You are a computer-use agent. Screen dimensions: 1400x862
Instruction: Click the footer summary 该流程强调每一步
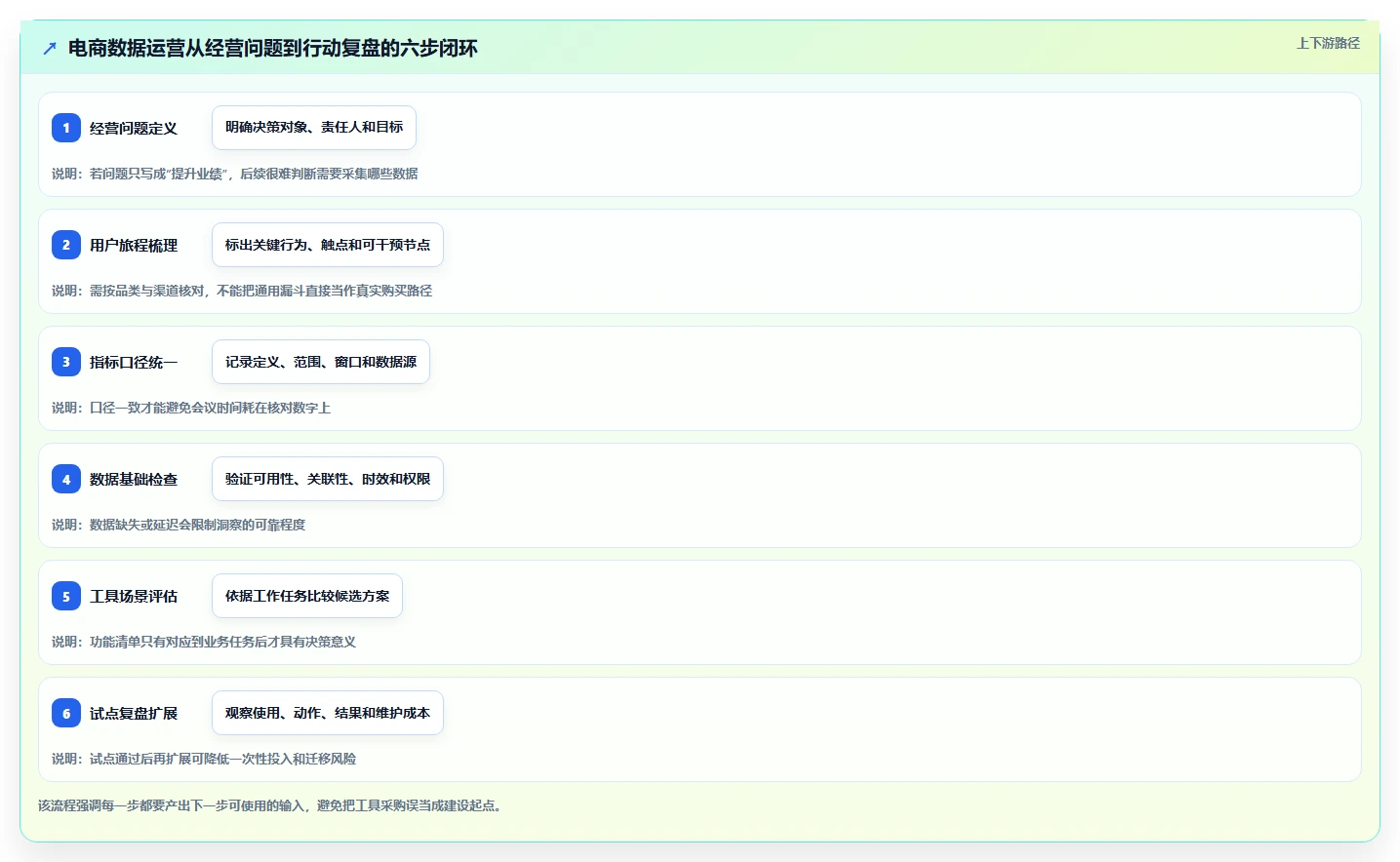coord(272,805)
